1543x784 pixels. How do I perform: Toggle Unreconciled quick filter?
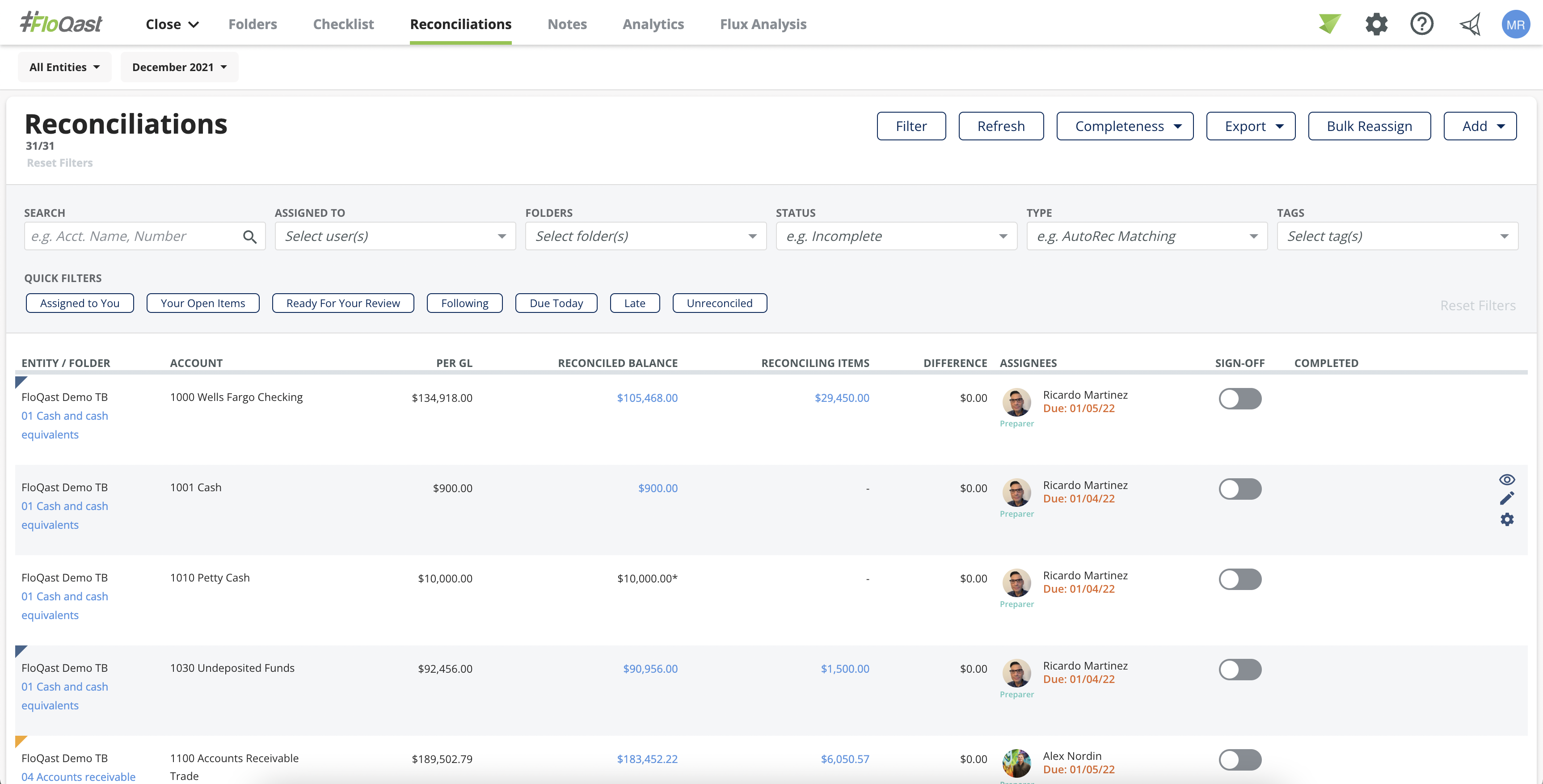pos(719,303)
